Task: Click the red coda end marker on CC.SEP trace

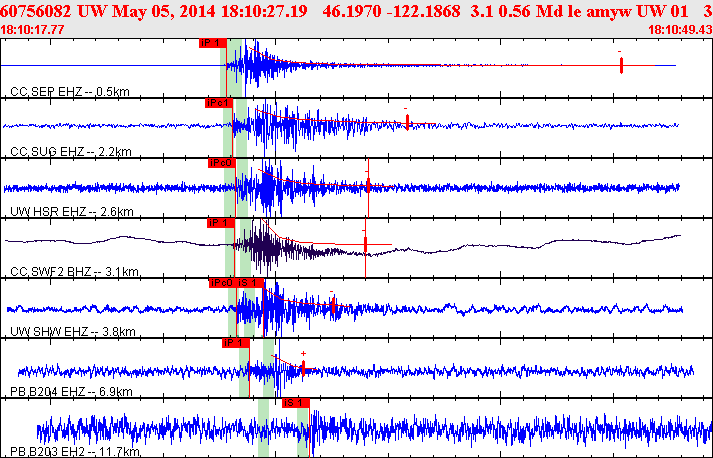Action: [621, 65]
